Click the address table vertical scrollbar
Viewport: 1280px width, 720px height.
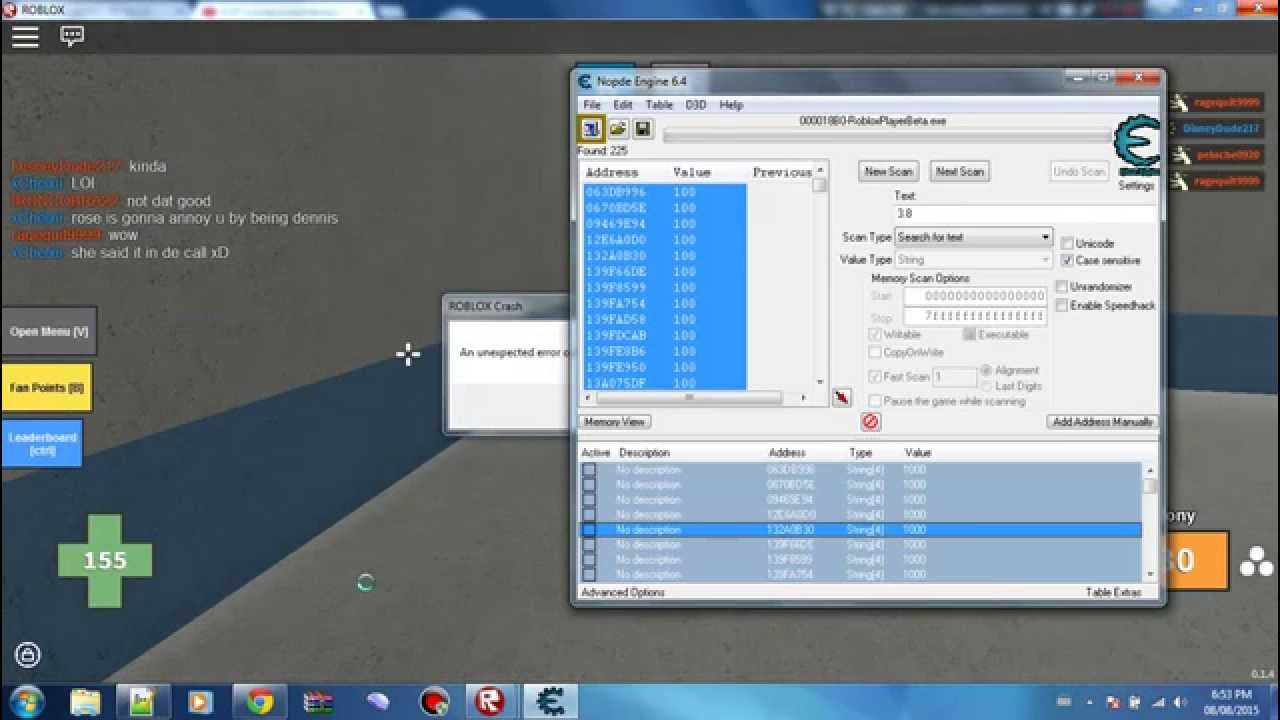coord(1149,521)
